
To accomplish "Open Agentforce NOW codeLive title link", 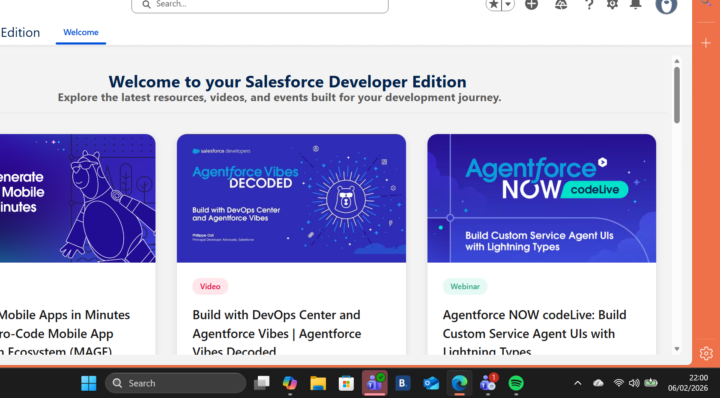I will coord(534,333).
